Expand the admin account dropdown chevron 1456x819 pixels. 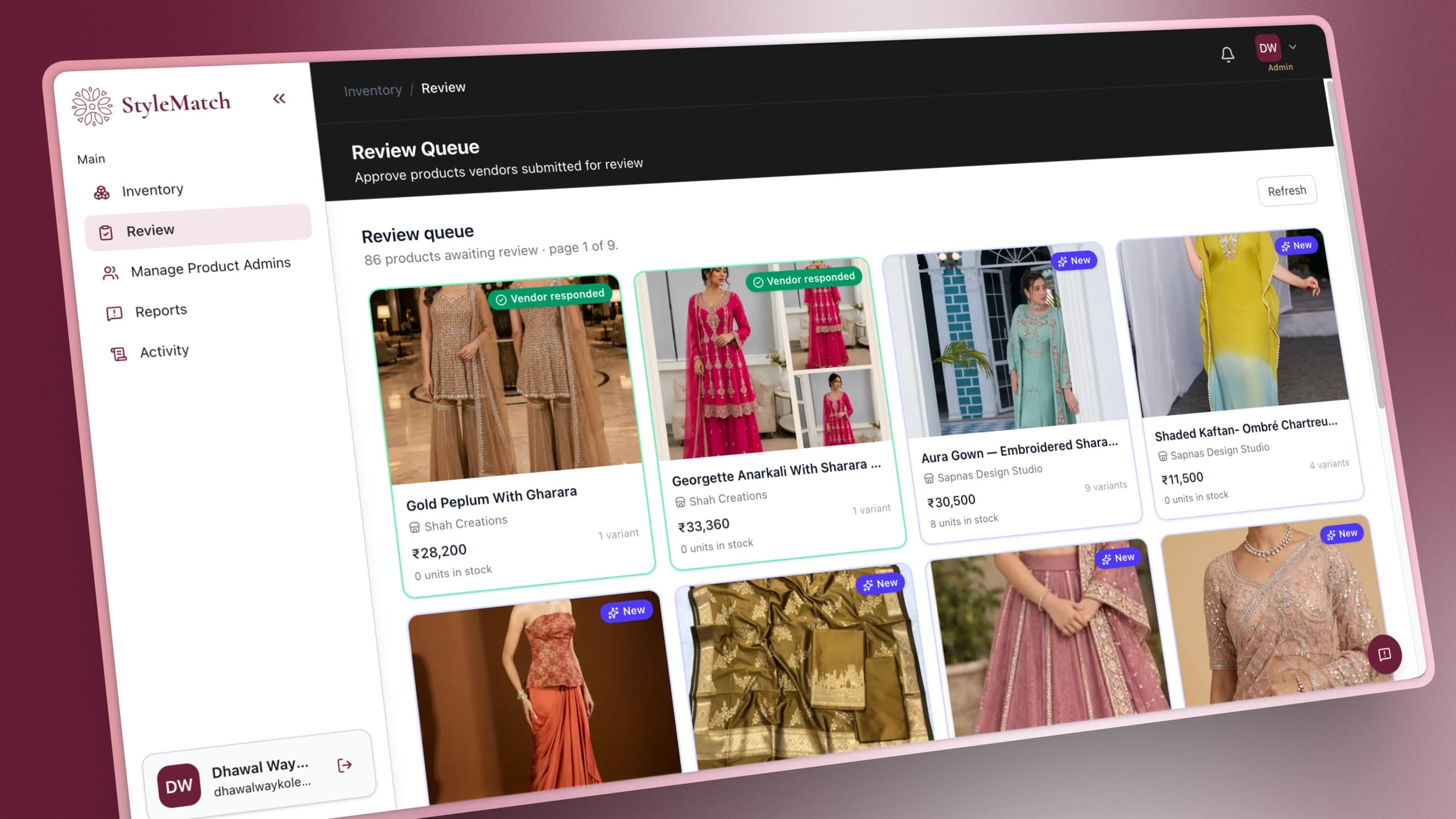1293,47
